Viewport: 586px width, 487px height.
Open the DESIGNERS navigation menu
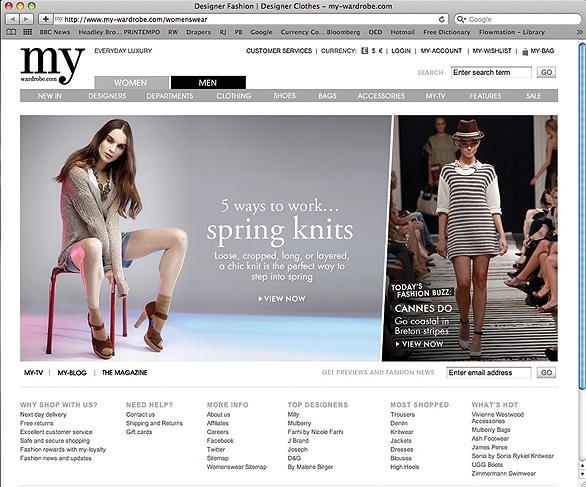(107, 96)
